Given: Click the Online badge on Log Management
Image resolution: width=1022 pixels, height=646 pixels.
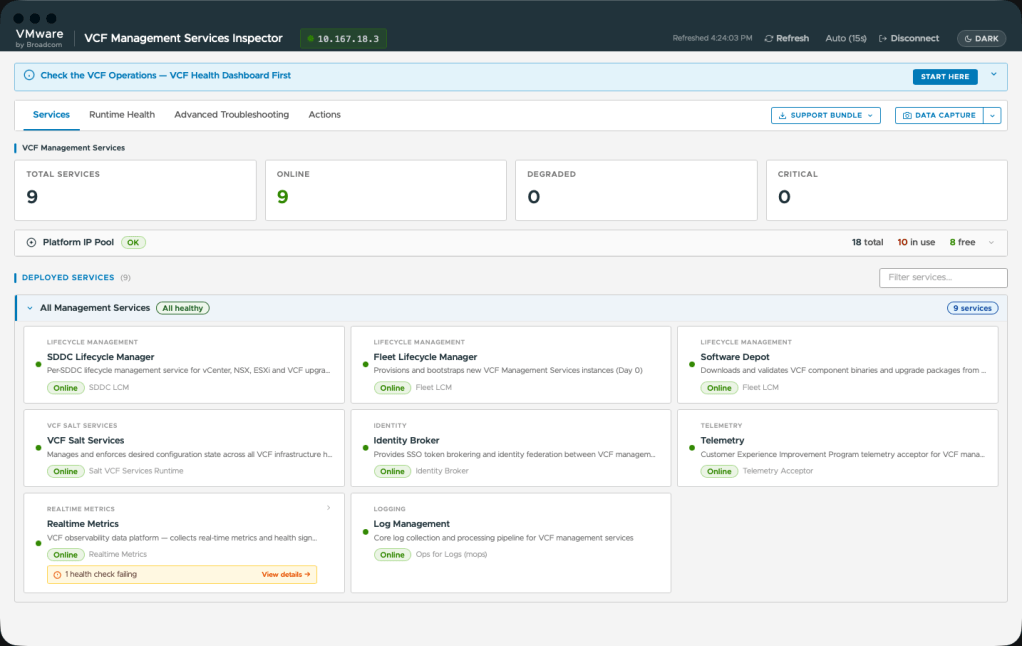Looking at the screenshot, I should click(392, 555).
